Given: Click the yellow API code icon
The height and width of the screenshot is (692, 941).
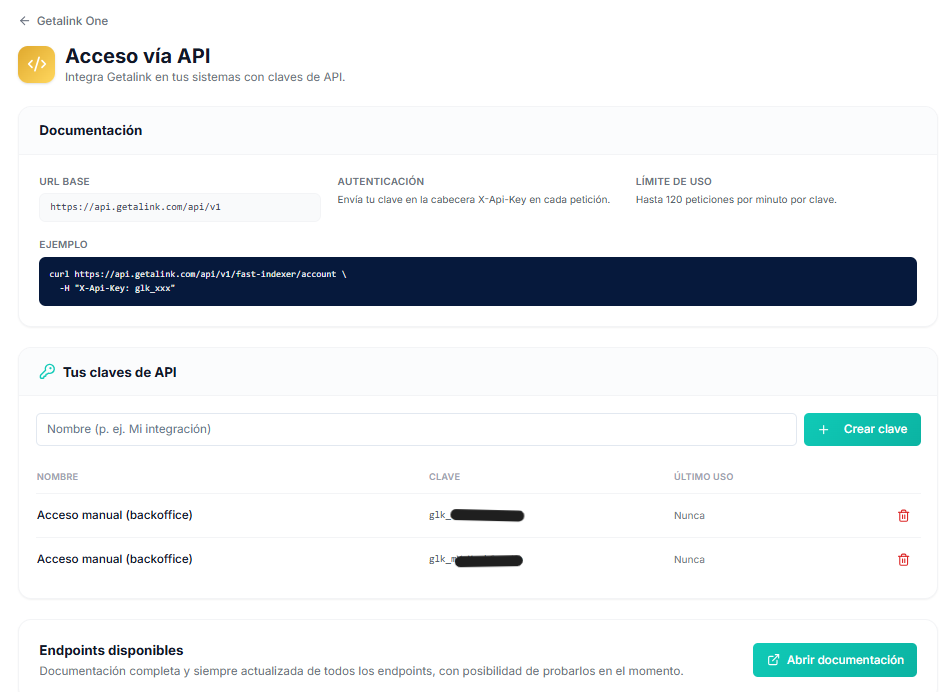Looking at the screenshot, I should (x=37, y=64).
